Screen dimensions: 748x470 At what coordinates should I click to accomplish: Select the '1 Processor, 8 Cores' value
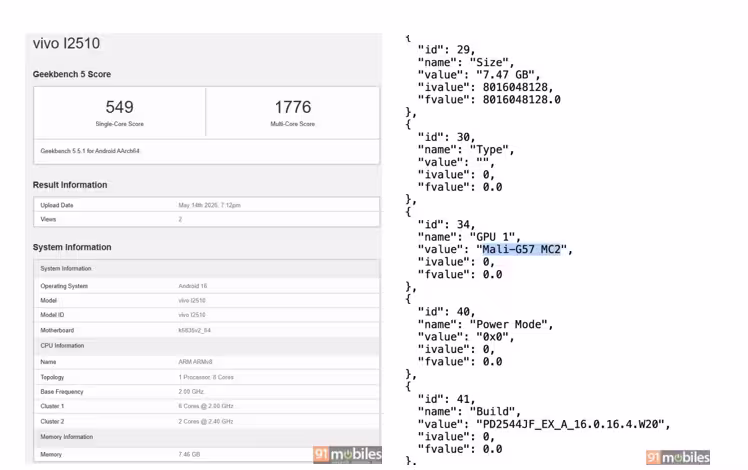coord(206,377)
